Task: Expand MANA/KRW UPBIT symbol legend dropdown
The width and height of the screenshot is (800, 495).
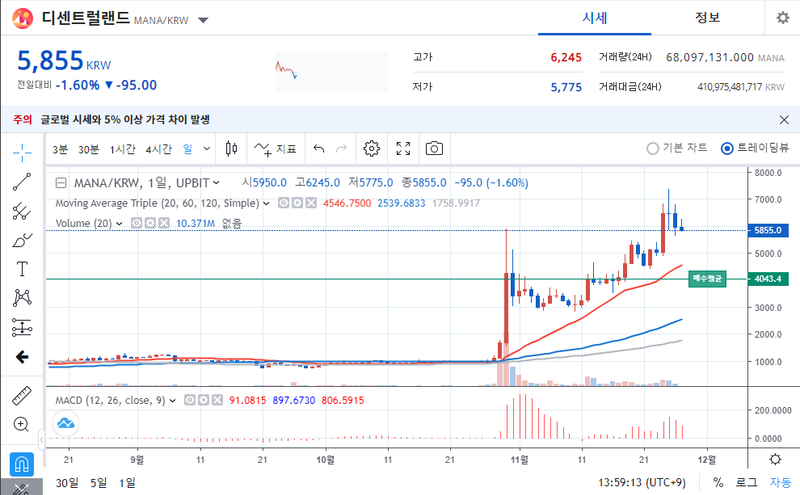Action: tap(216, 183)
